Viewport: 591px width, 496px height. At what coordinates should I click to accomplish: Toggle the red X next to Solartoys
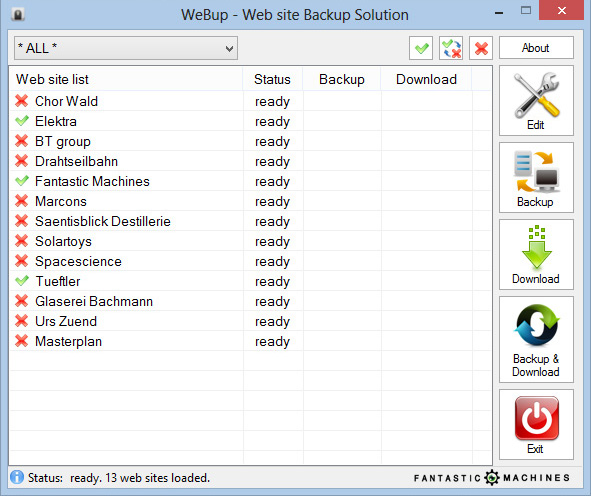[x=21, y=240]
